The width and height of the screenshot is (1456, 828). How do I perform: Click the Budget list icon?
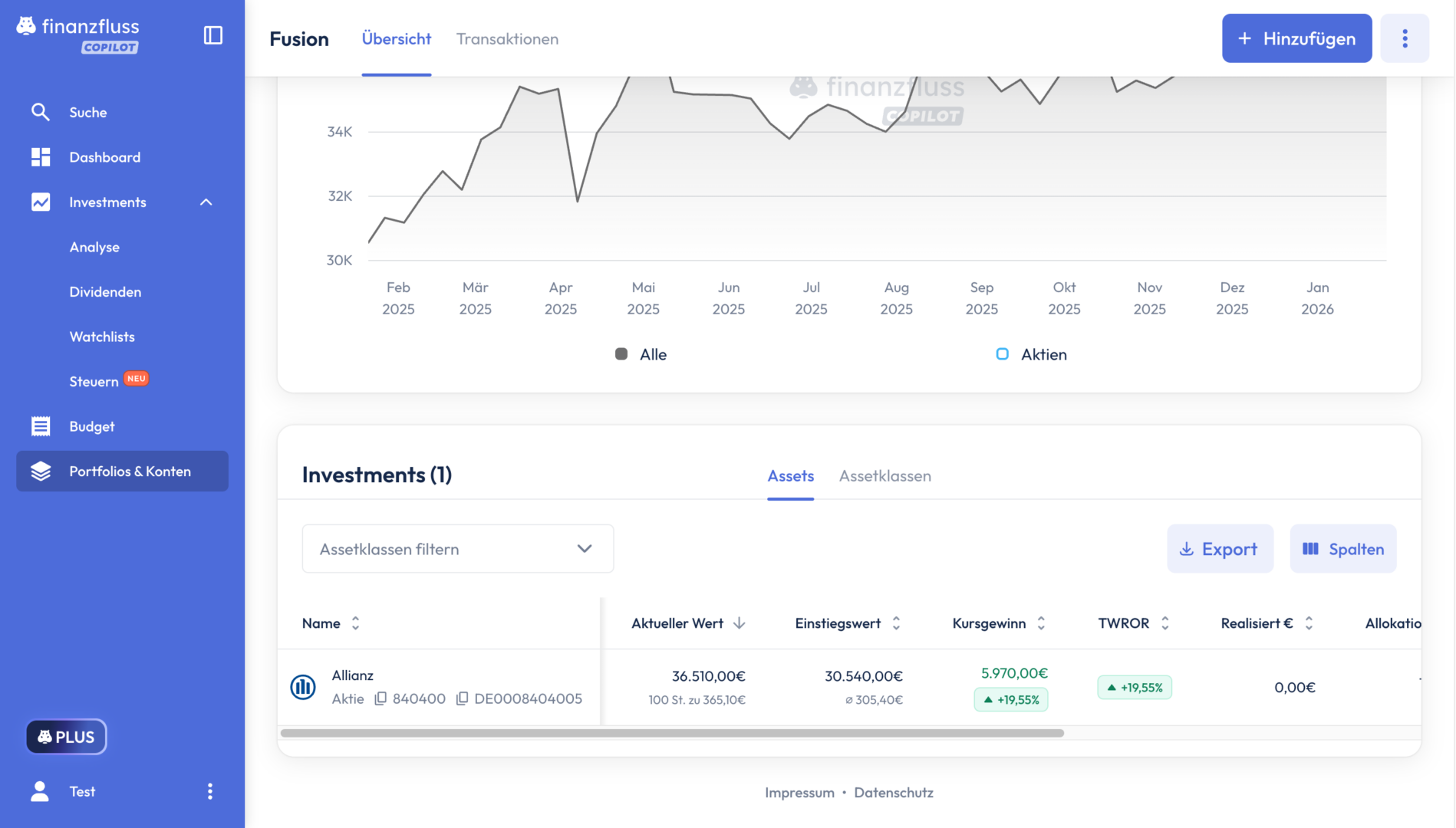[40, 426]
